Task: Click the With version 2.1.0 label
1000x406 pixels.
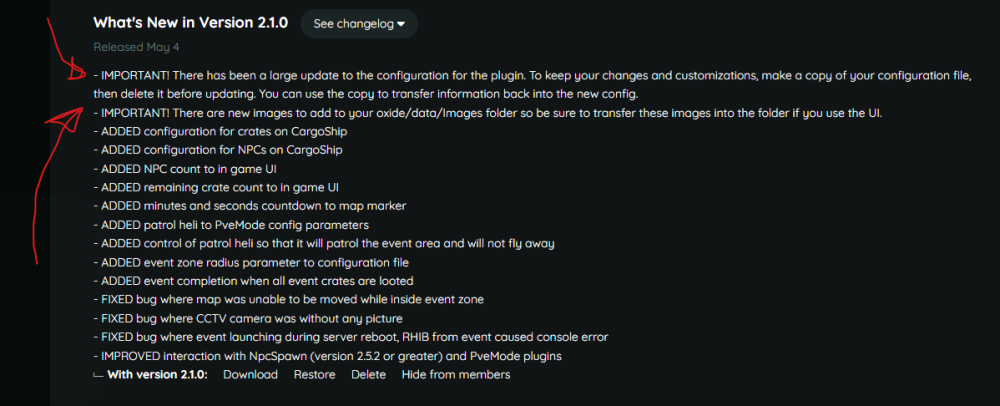Action: tap(157, 374)
